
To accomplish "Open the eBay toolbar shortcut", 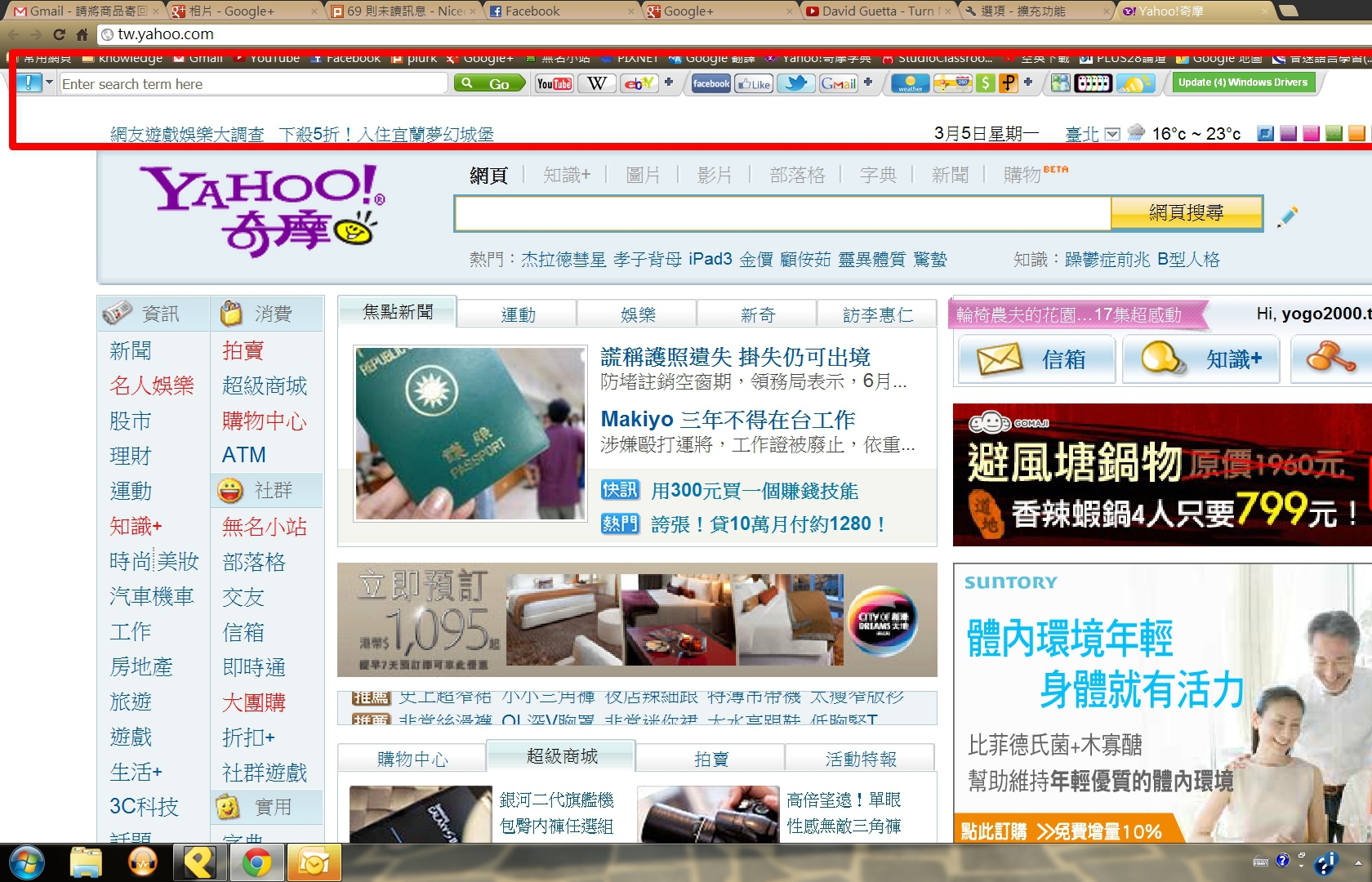I will click(639, 83).
